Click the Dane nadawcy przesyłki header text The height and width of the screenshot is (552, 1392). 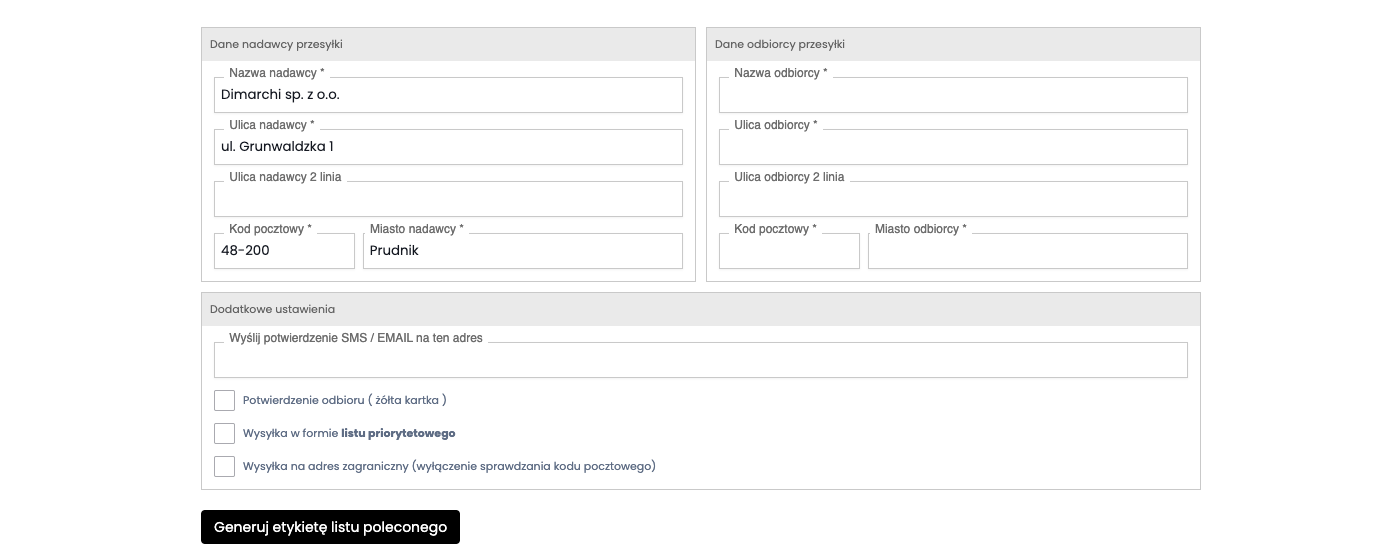point(276,44)
